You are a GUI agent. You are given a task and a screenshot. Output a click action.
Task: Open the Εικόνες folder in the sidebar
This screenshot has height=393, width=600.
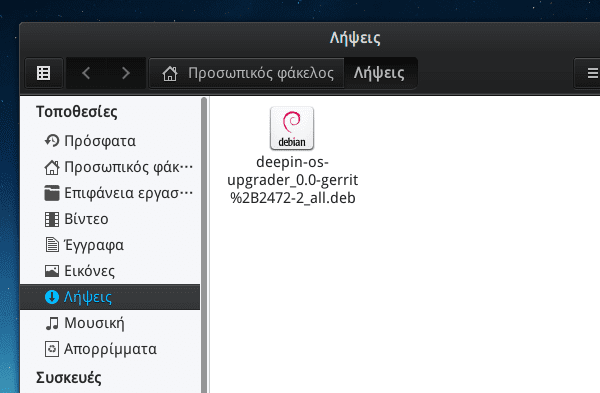pyautogui.click(x=110, y=271)
